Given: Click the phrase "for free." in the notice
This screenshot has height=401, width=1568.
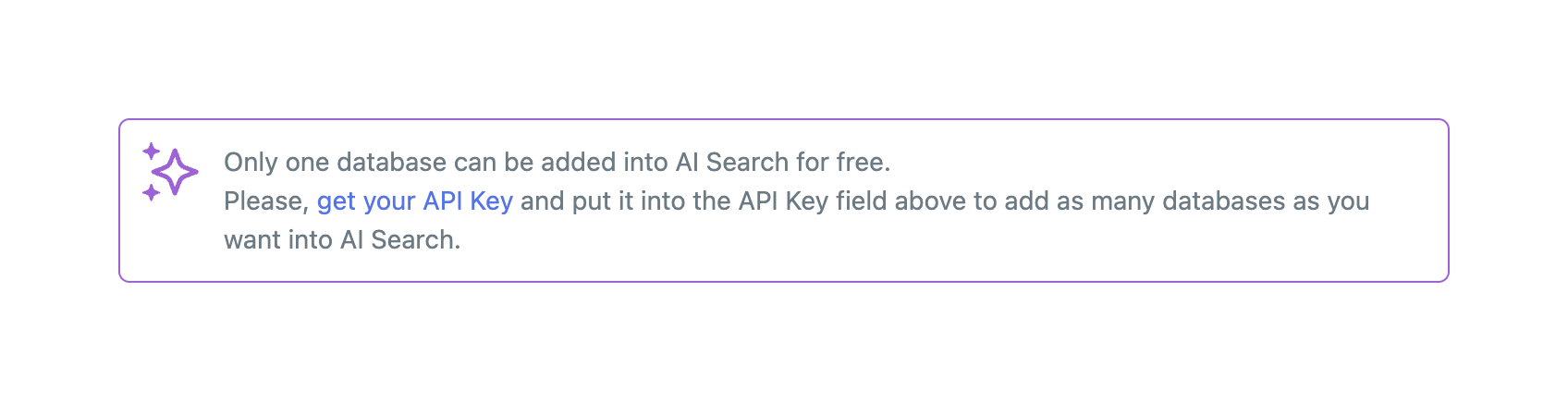Looking at the screenshot, I should coord(843,163).
